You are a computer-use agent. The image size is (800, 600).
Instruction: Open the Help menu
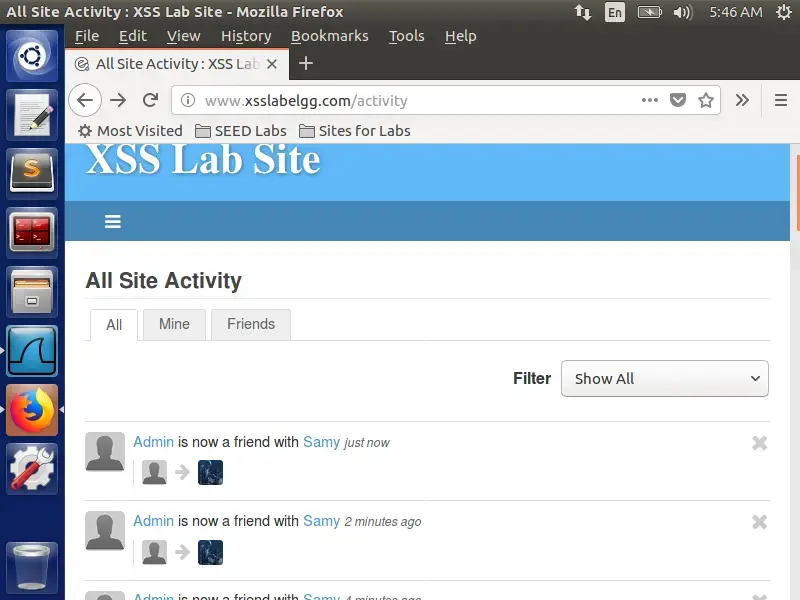[x=460, y=36]
